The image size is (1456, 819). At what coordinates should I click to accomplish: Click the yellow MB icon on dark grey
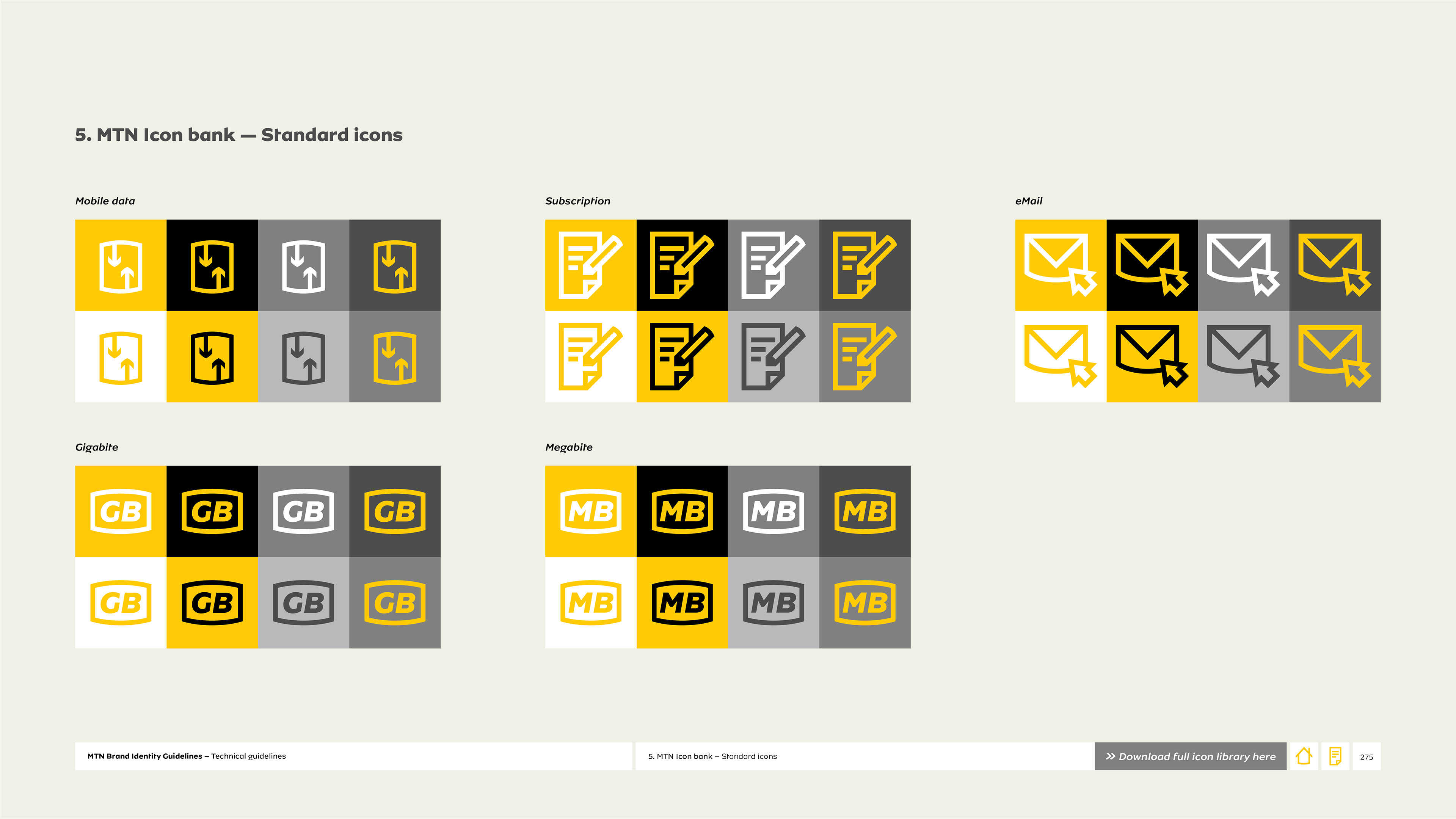click(x=865, y=511)
